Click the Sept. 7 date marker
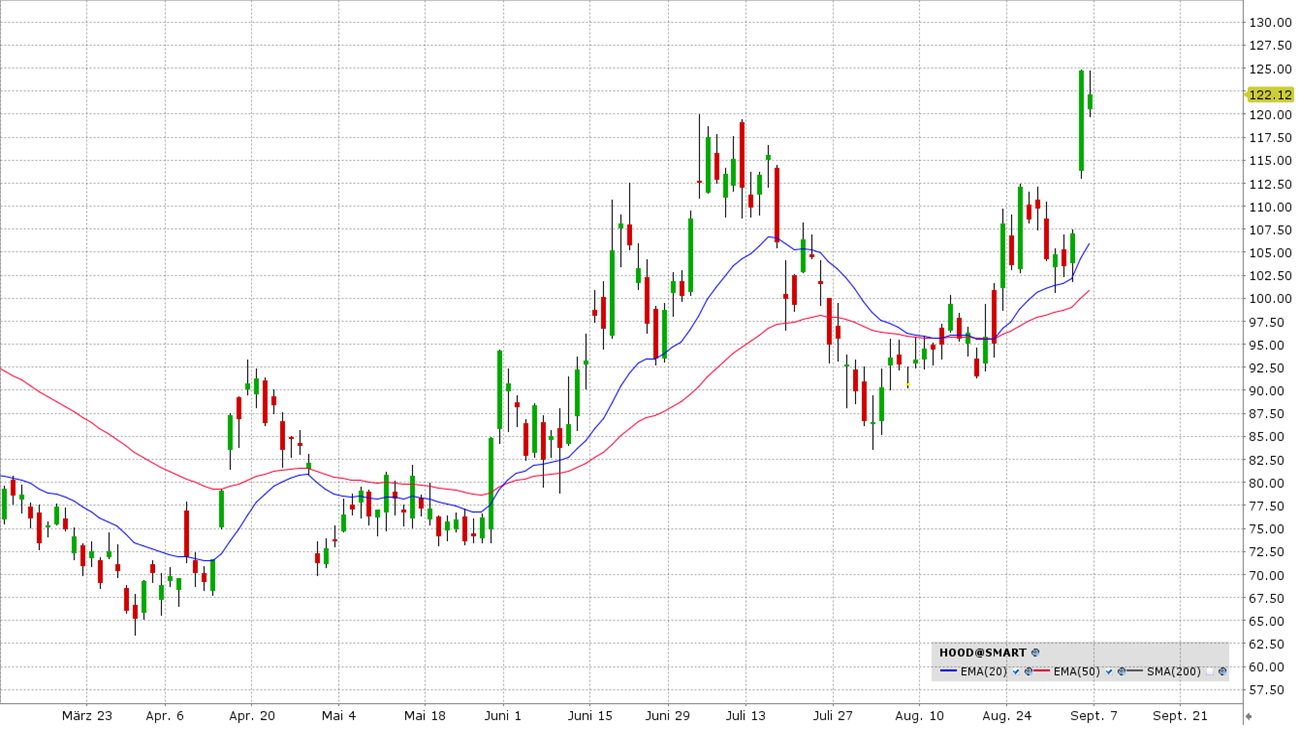1300x730 pixels. 1094,716
